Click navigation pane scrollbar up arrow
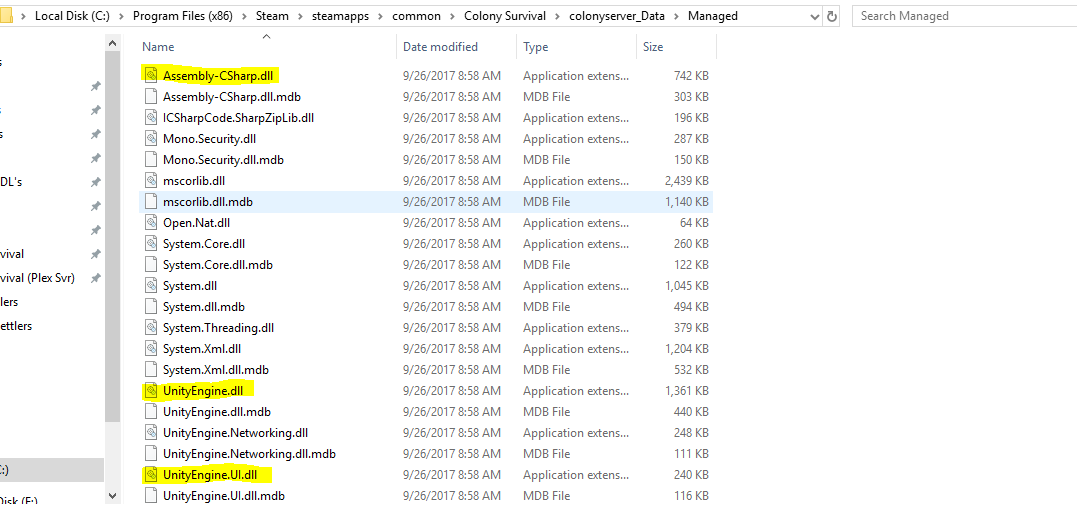The image size is (1077, 515). [113, 43]
